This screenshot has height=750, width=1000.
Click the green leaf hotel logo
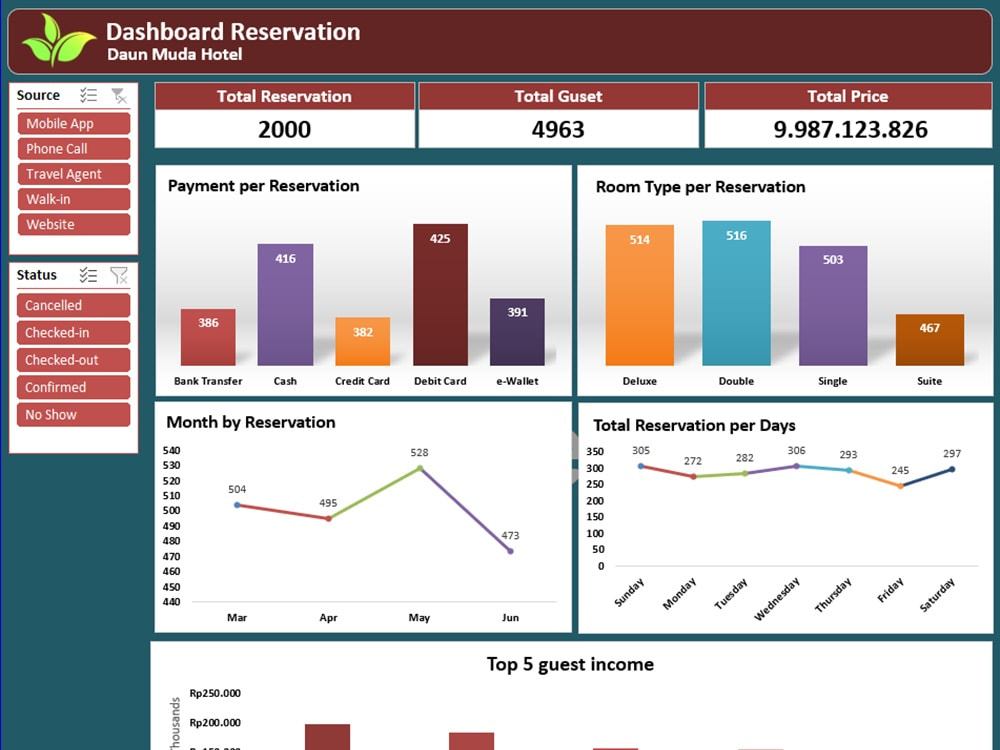click(58, 41)
